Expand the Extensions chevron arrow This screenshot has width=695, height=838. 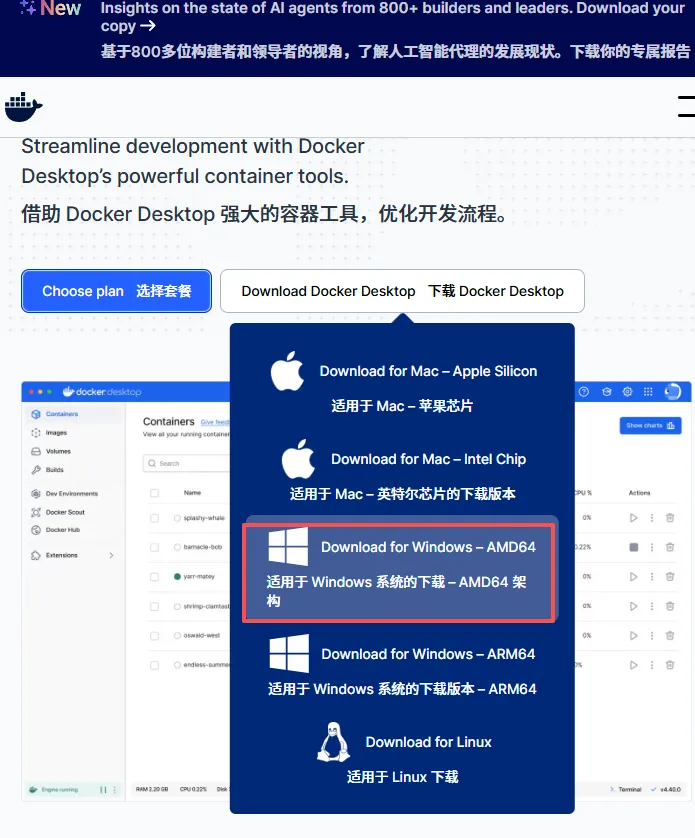[x=111, y=555]
